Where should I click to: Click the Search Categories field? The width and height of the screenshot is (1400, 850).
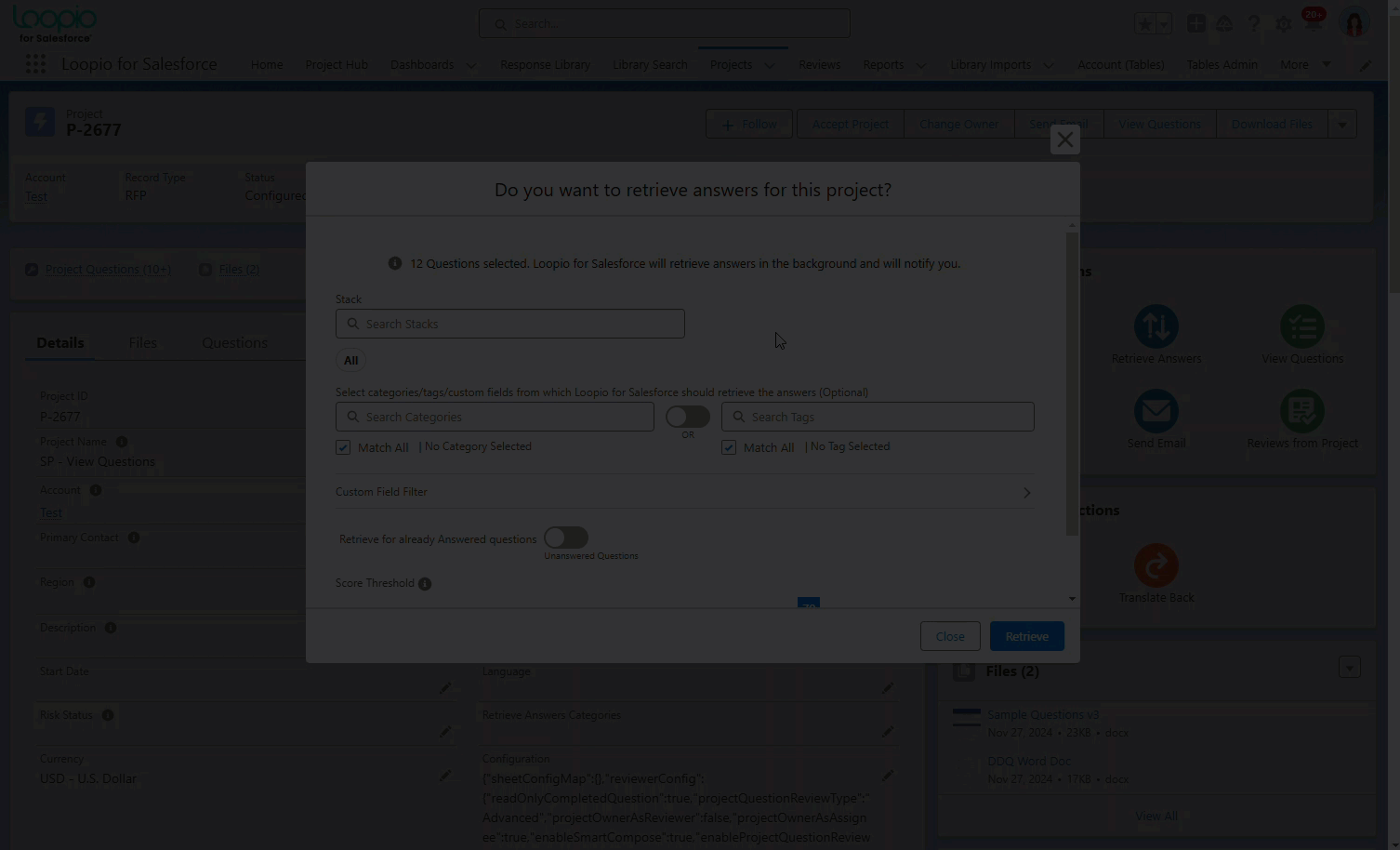(495, 417)
